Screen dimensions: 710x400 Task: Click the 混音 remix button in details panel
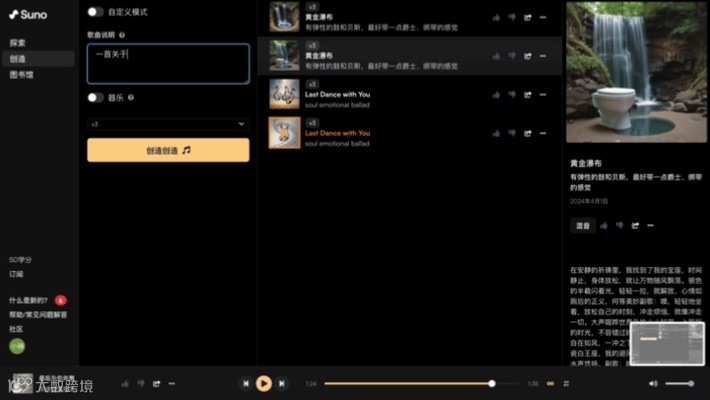[583, 226]
